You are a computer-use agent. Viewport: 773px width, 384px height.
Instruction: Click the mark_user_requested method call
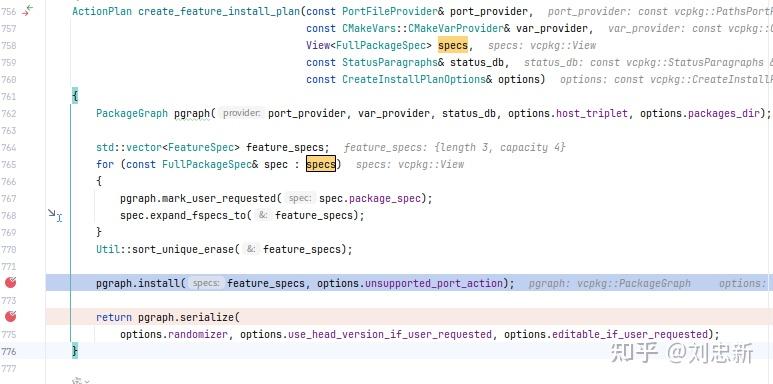pyautogui.click(x=219, y=198)
